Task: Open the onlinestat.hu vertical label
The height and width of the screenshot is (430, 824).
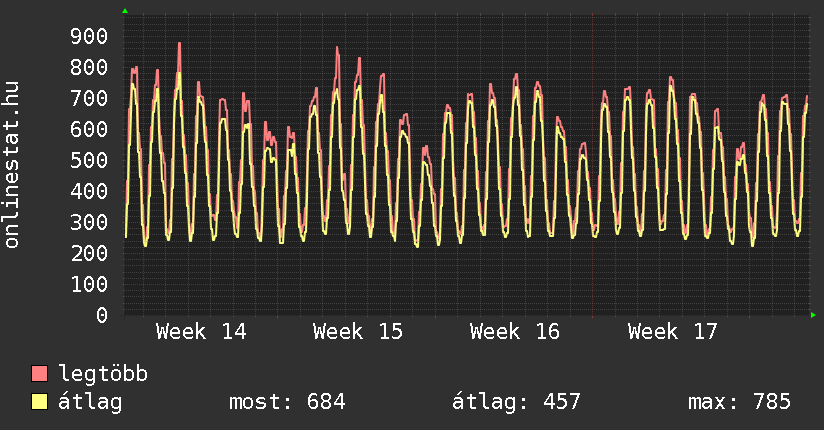Action: (12, 165)
